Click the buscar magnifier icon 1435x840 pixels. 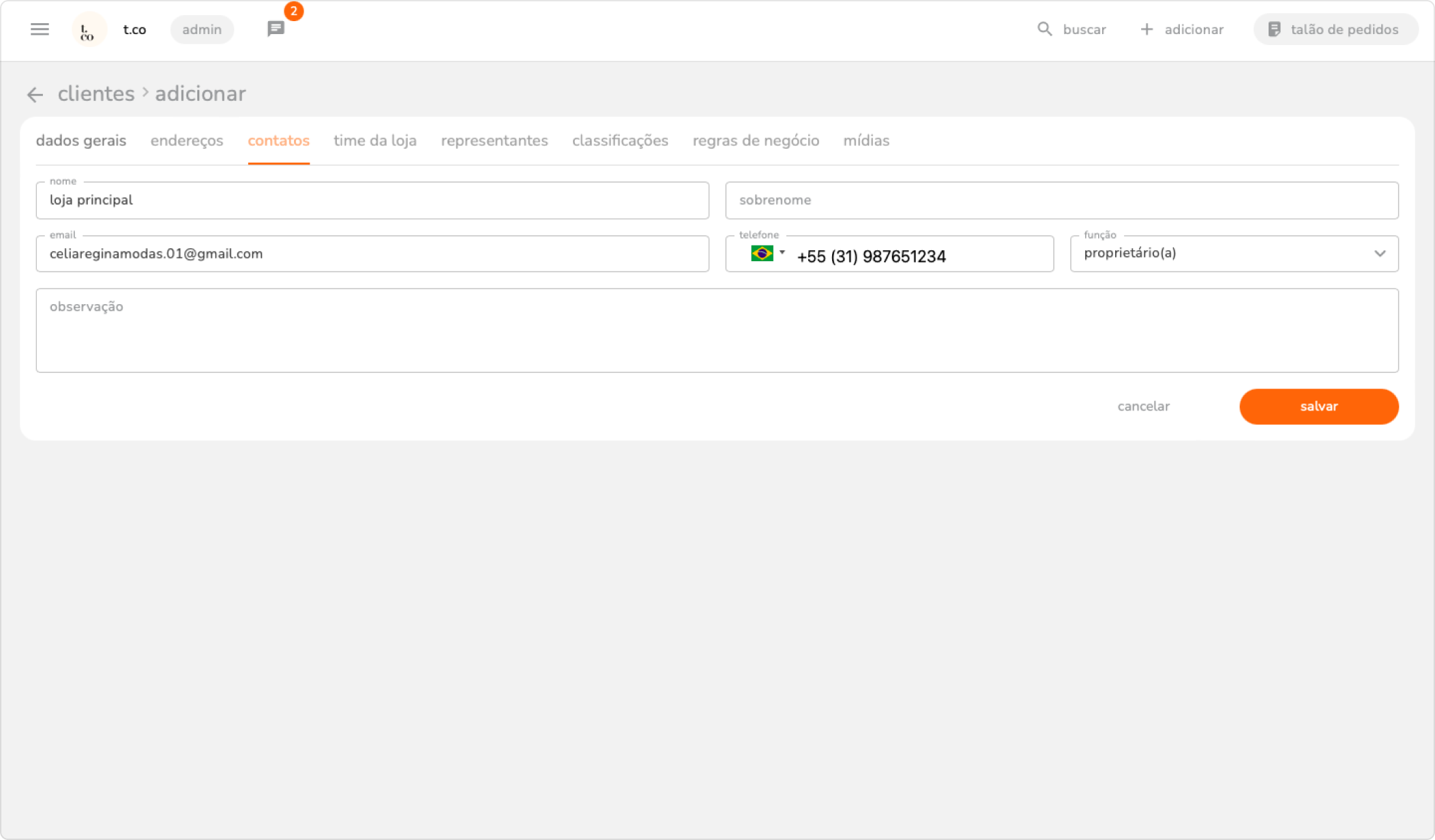[x=1044, y=29]
